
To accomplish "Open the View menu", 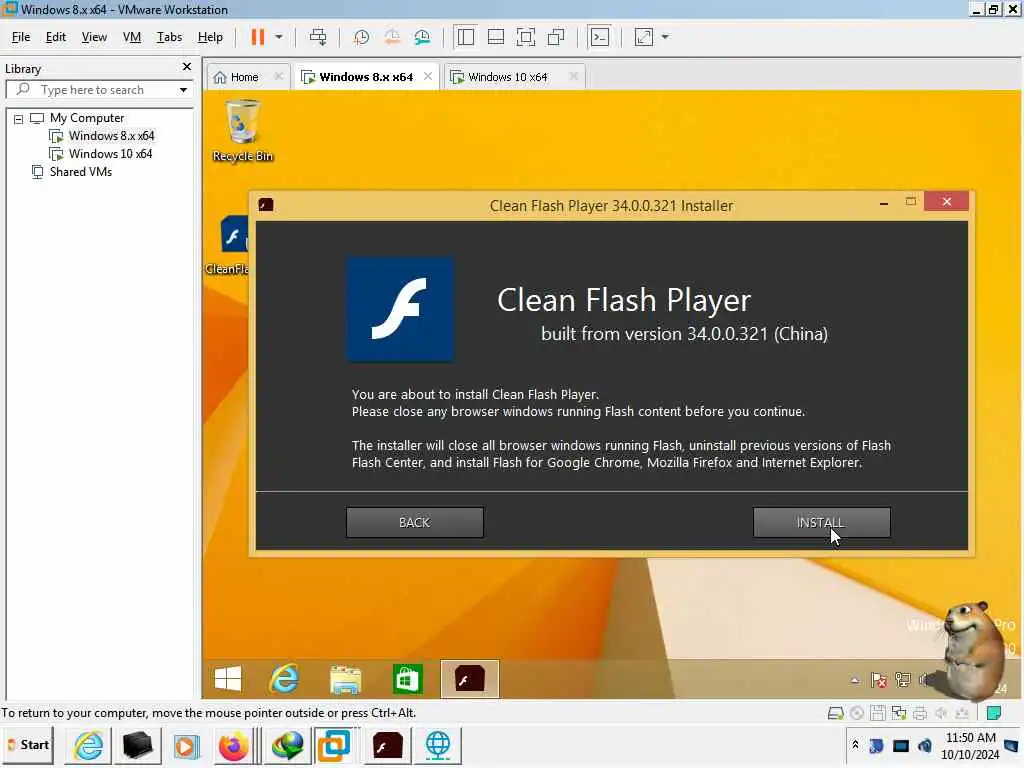I will point(94,37).
